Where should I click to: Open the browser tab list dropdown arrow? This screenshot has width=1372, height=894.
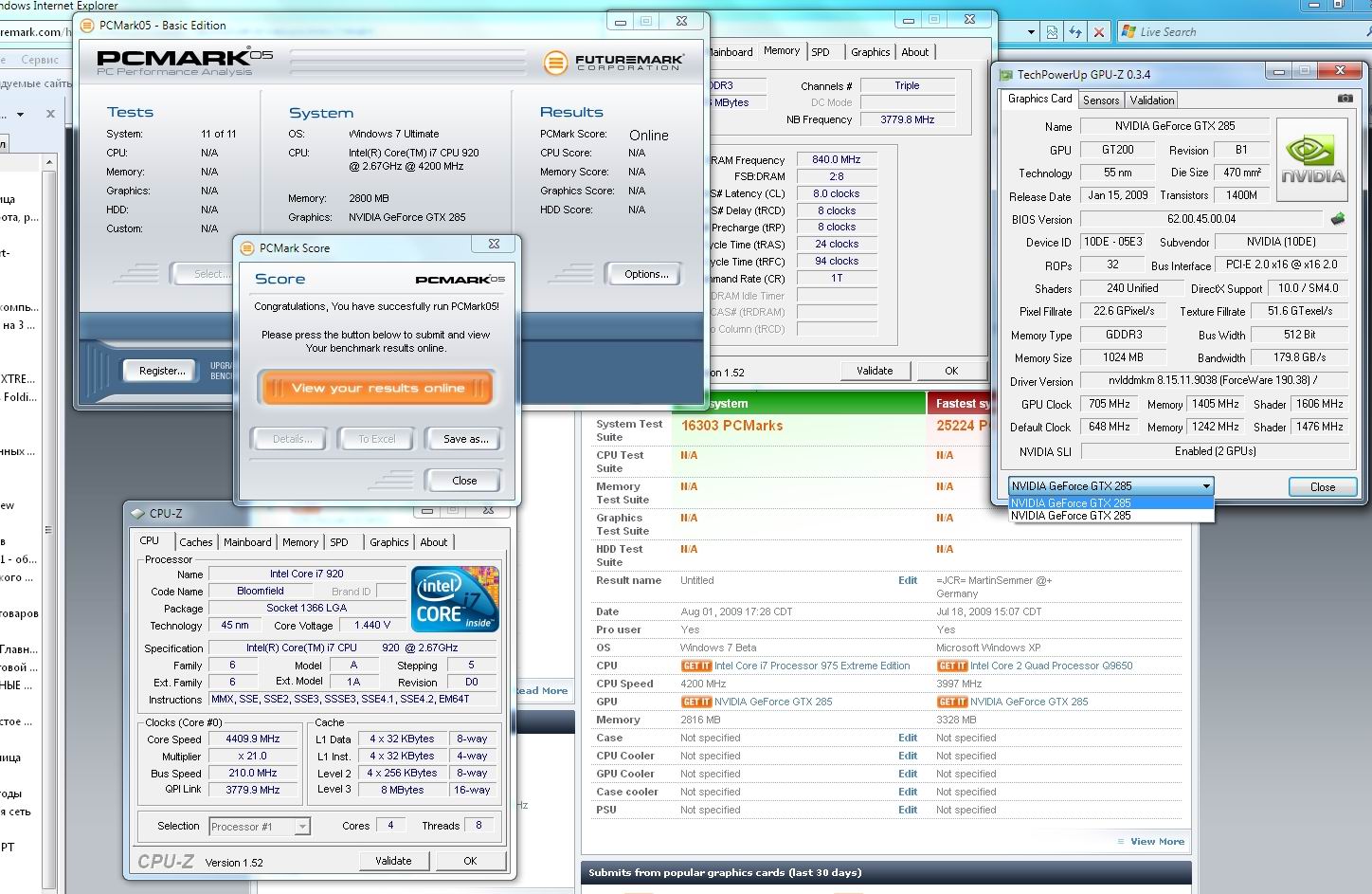tap(20, 115)
